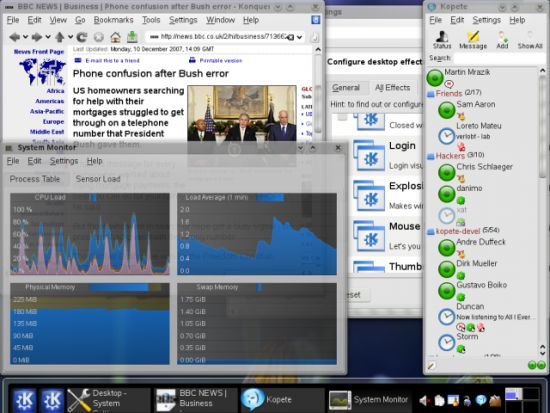
Task: Open back history dropdown arrow
Action: tap(25, 37)
